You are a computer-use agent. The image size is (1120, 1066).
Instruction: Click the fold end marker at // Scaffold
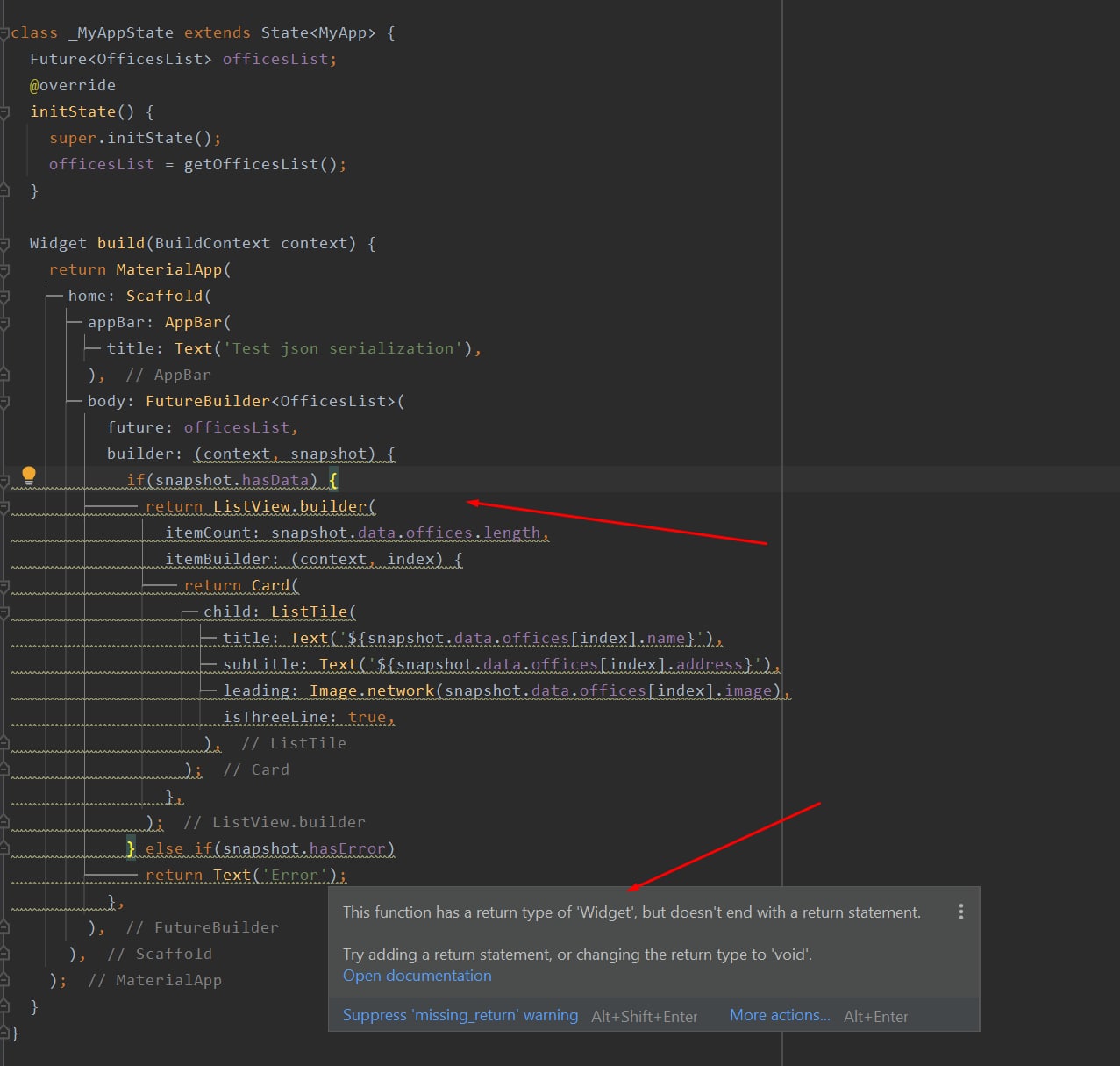[4, 954]
